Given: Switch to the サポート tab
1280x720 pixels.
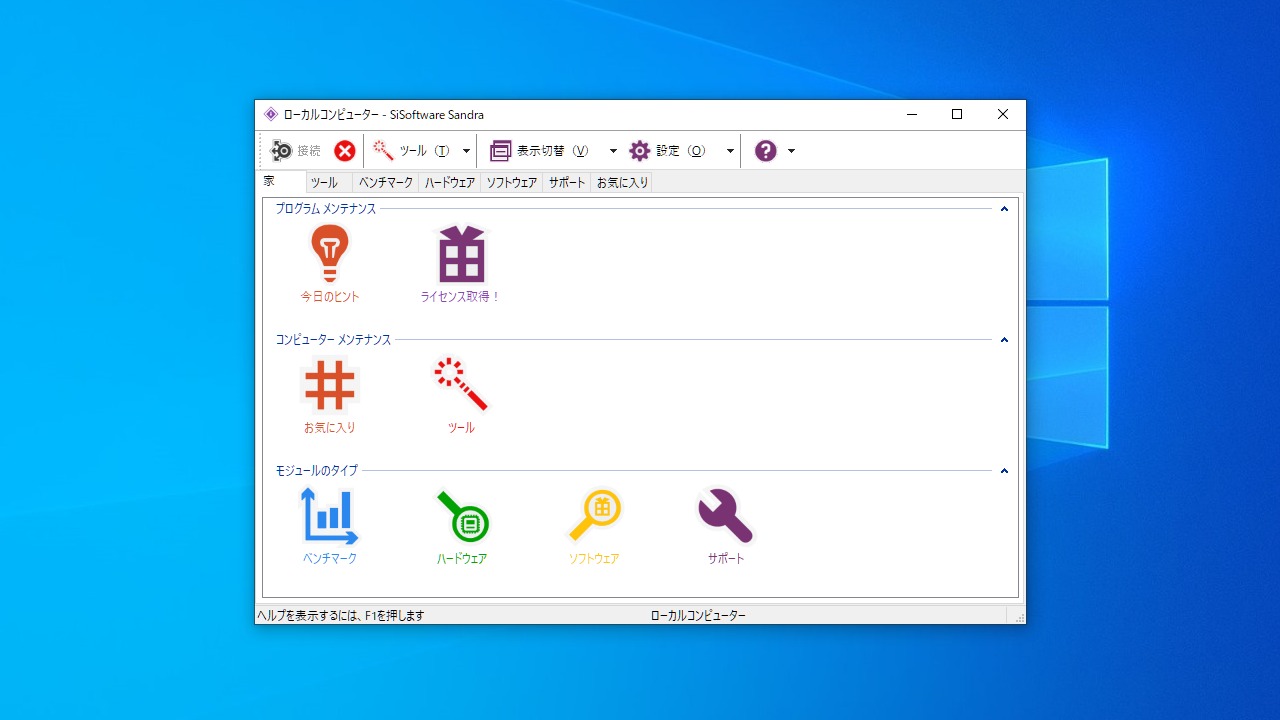Looking at the screenshot, I should tap(567, 183).
